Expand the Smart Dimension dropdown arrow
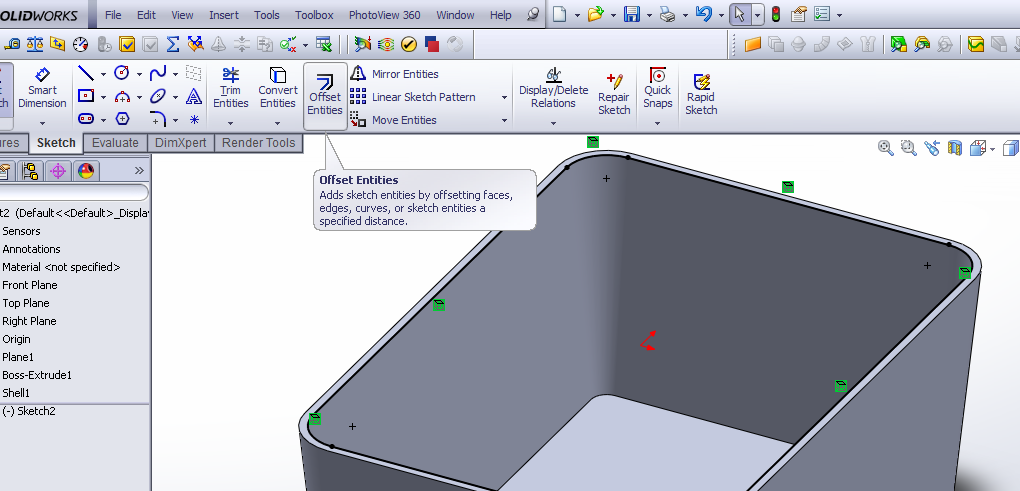The image size is (1020, 491). pyautogui.click(x=42, y=122)
